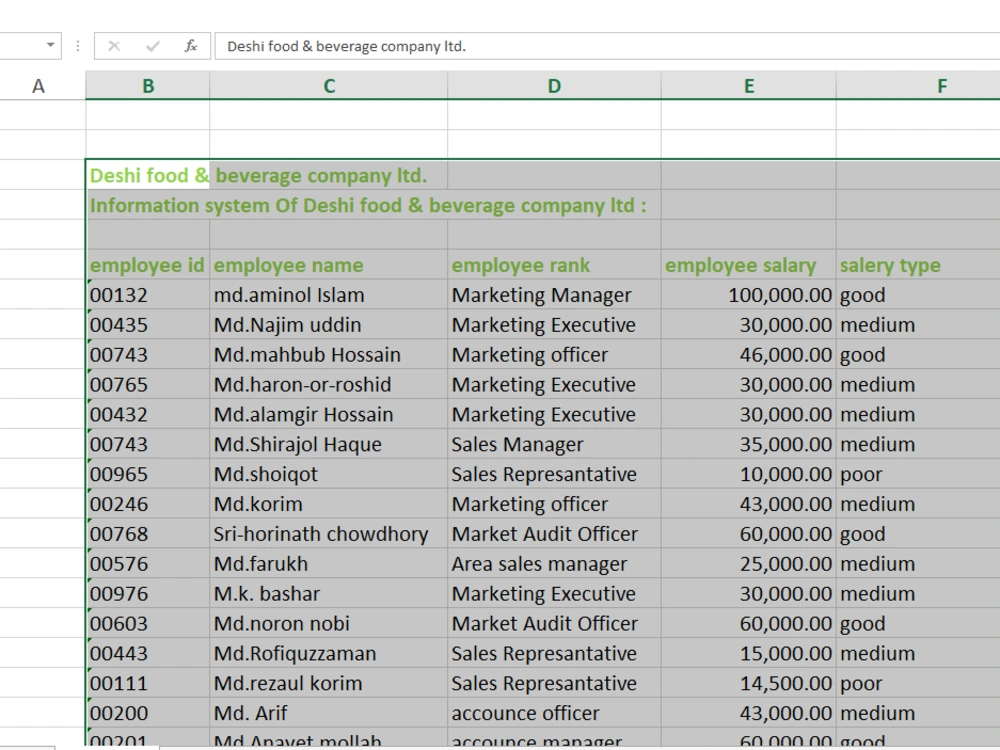Viewport: 1000px width, 750px height.
Task: Click employee id cell 00432
Action: pyautogui.click(x=148, y=415)
